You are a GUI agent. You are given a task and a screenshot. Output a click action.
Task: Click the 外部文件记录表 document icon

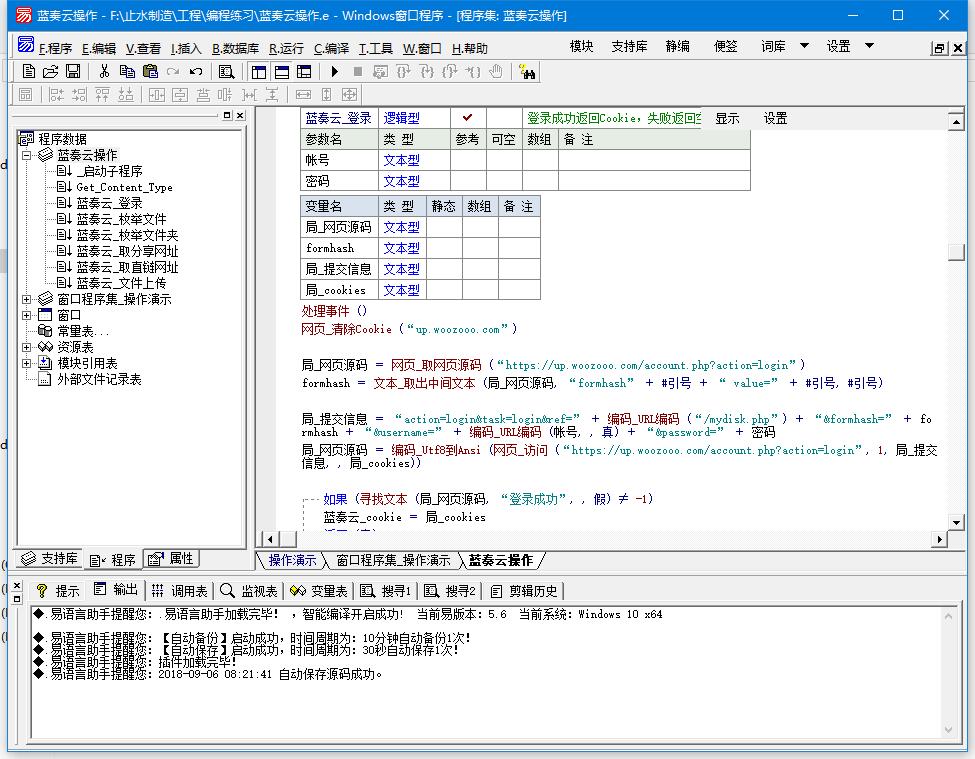tap(45, 379)
